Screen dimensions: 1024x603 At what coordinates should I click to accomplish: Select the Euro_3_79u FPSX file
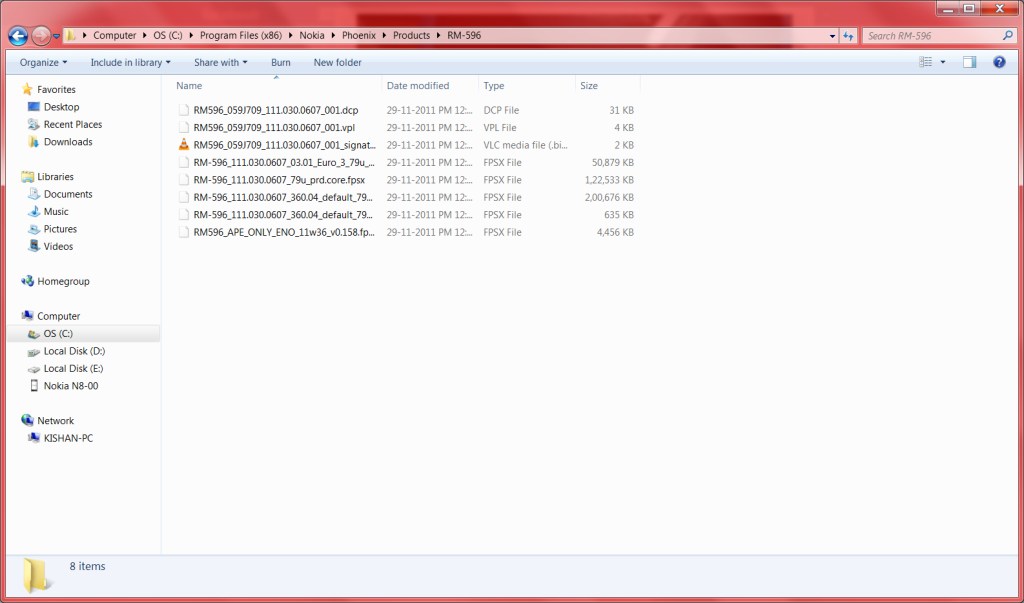(x=284, y=163)
